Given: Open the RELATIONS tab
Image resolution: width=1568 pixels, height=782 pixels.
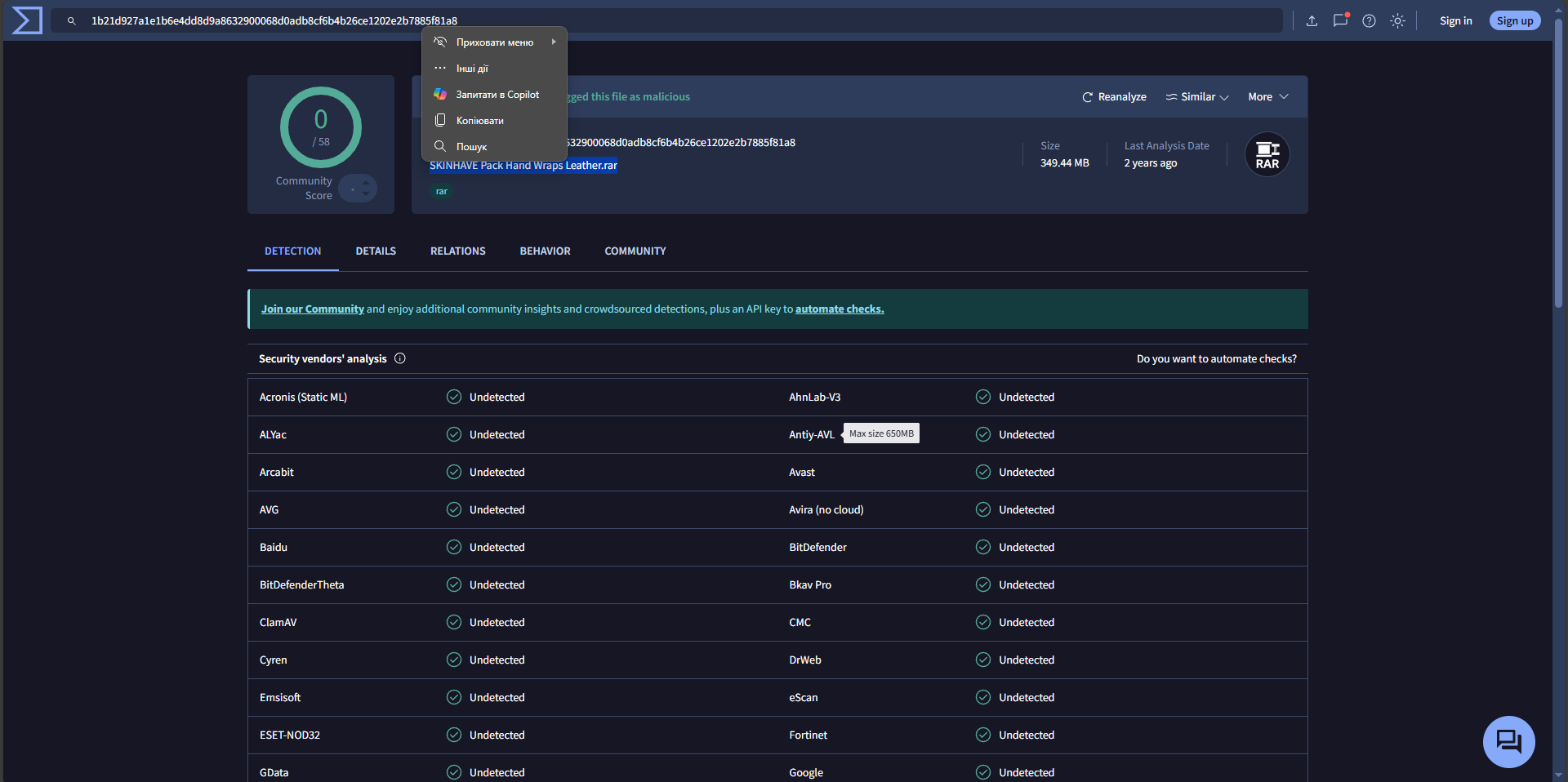Looking at the screenshot, I should pyautogui.click(x=457, y=251).
